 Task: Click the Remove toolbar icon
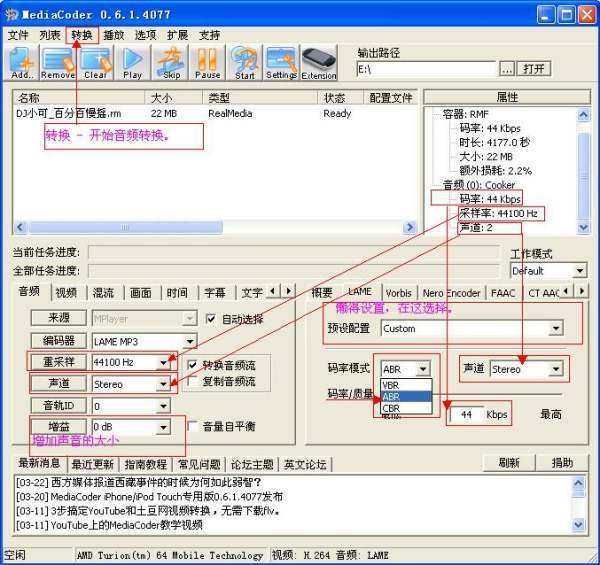coord(58,62)
